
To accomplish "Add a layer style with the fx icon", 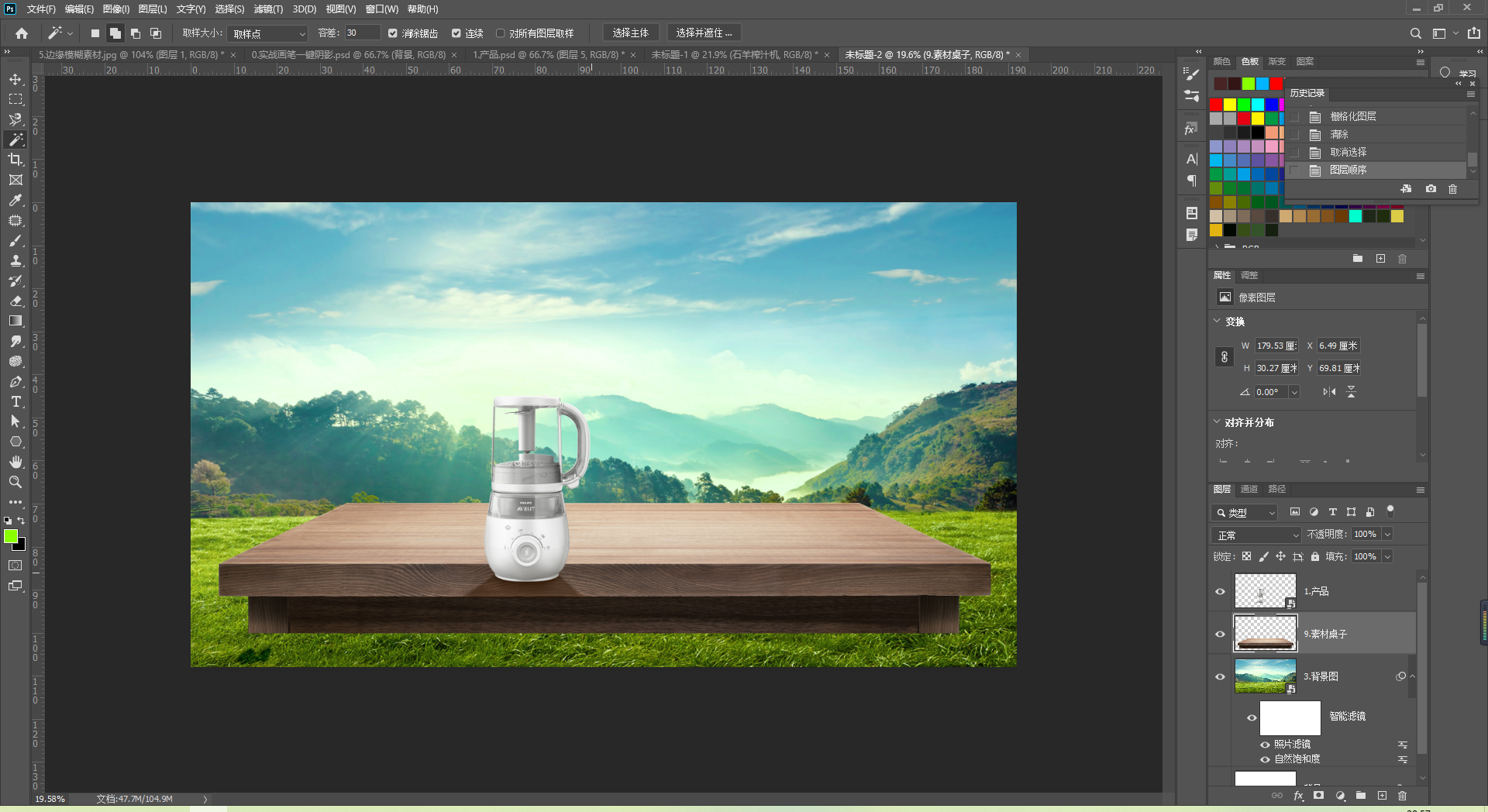I will click(x=1299, y=796).
